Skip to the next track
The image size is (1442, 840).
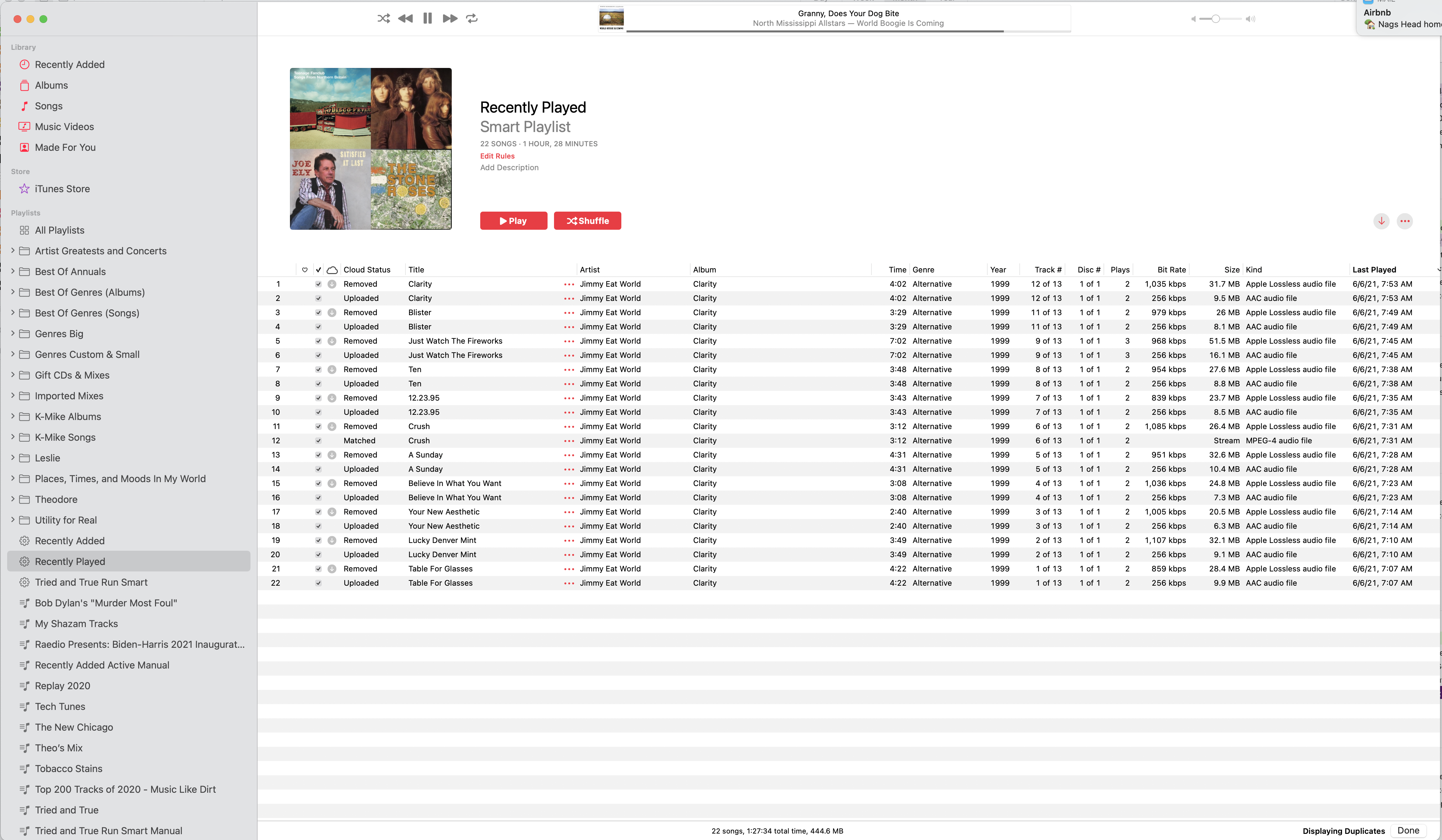click(450, 18)
